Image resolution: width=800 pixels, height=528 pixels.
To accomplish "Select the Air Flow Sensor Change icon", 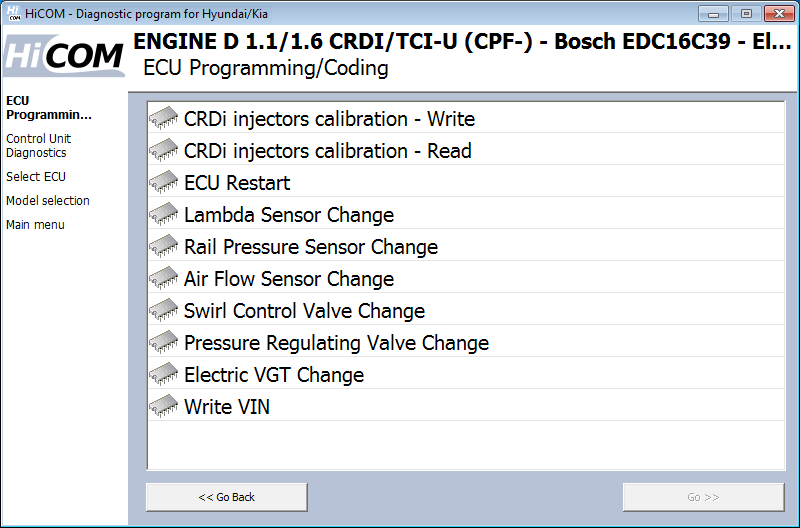I will coord(164,279).
